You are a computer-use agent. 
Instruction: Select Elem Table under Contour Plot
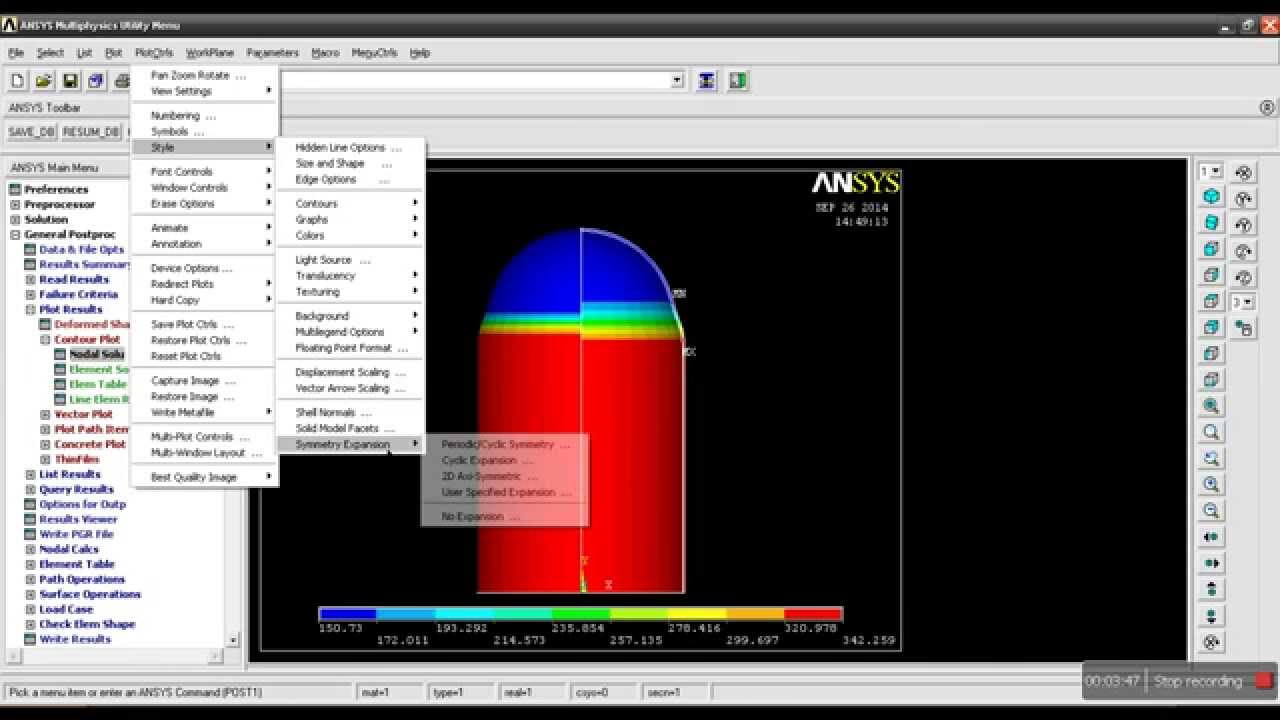[x=97, y=384]
